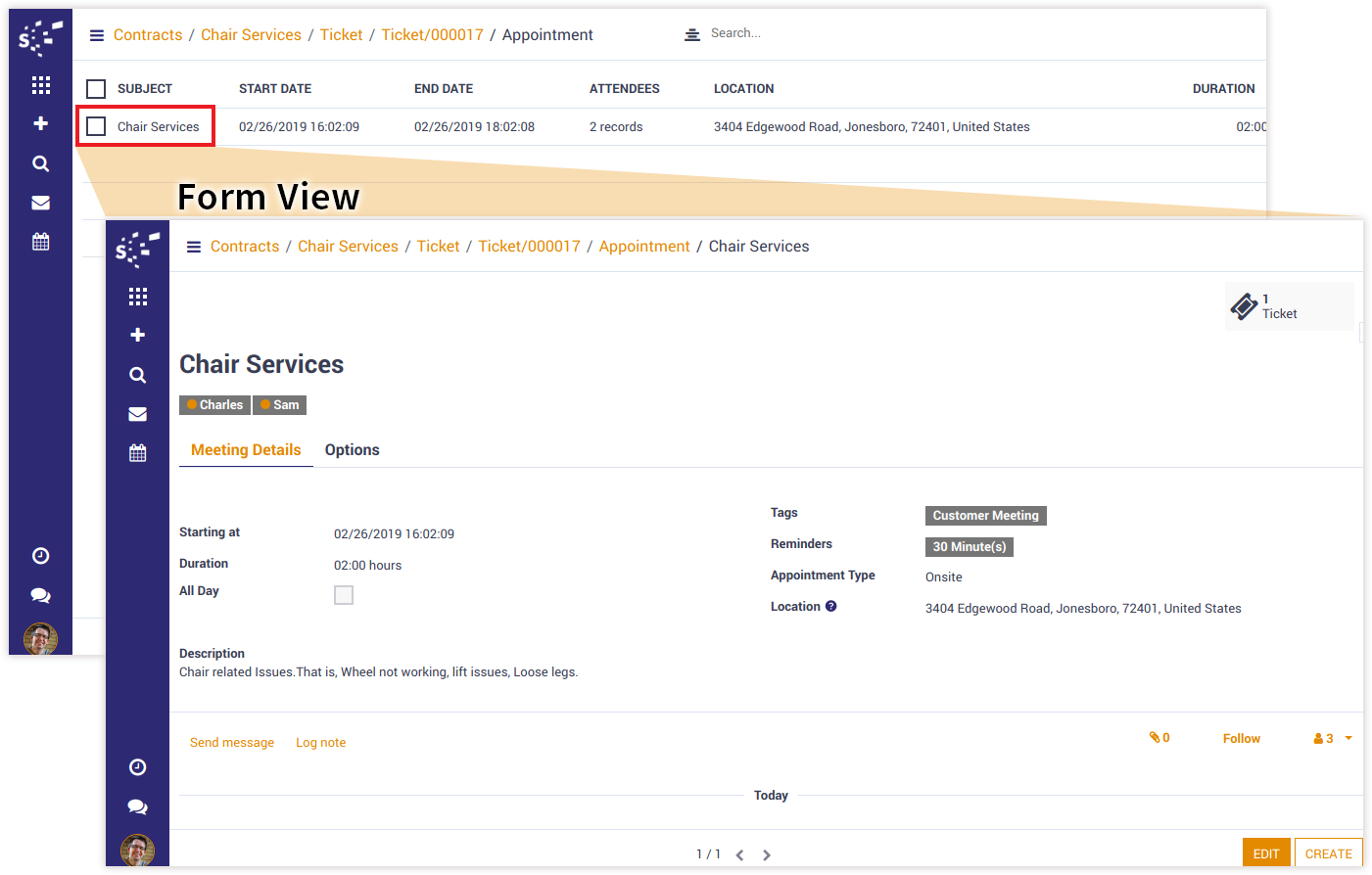Open search from the form view sidebar
1372x875 pixels.
point(138,375)
